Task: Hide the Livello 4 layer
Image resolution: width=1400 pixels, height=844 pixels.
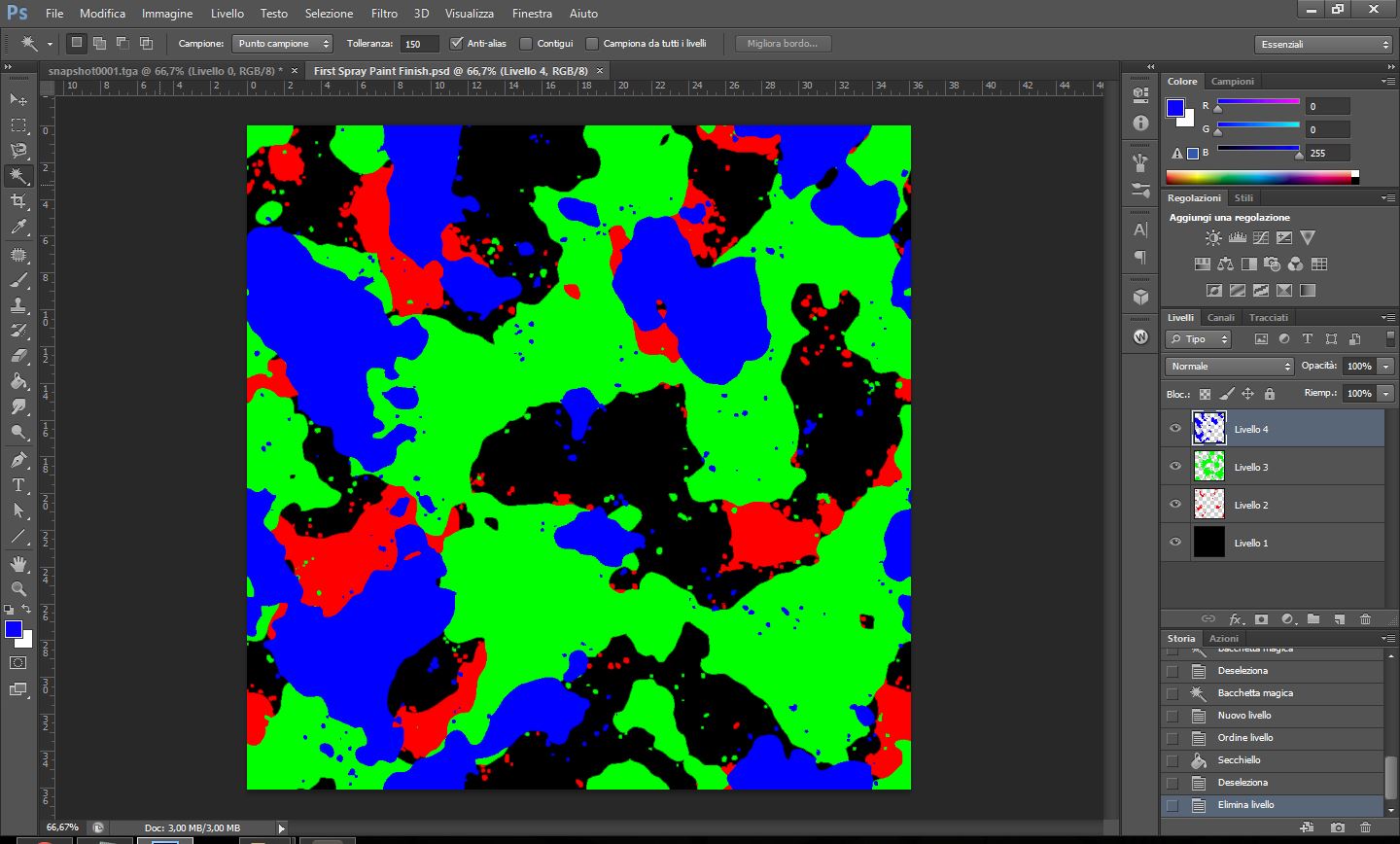Action: (x=1175, y=428)
